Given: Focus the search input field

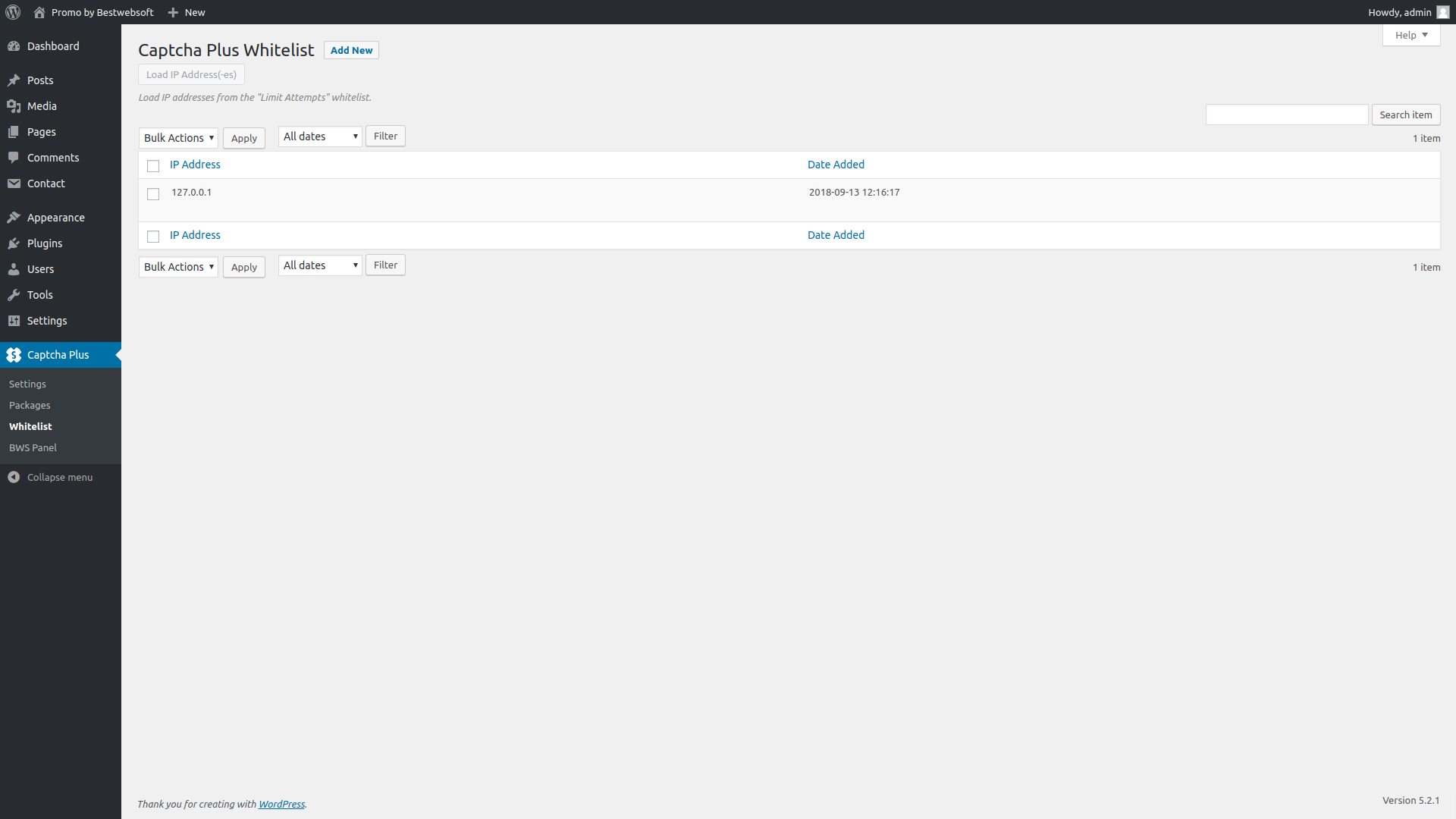Looking at the screenshot, I should coord(1287,115).
